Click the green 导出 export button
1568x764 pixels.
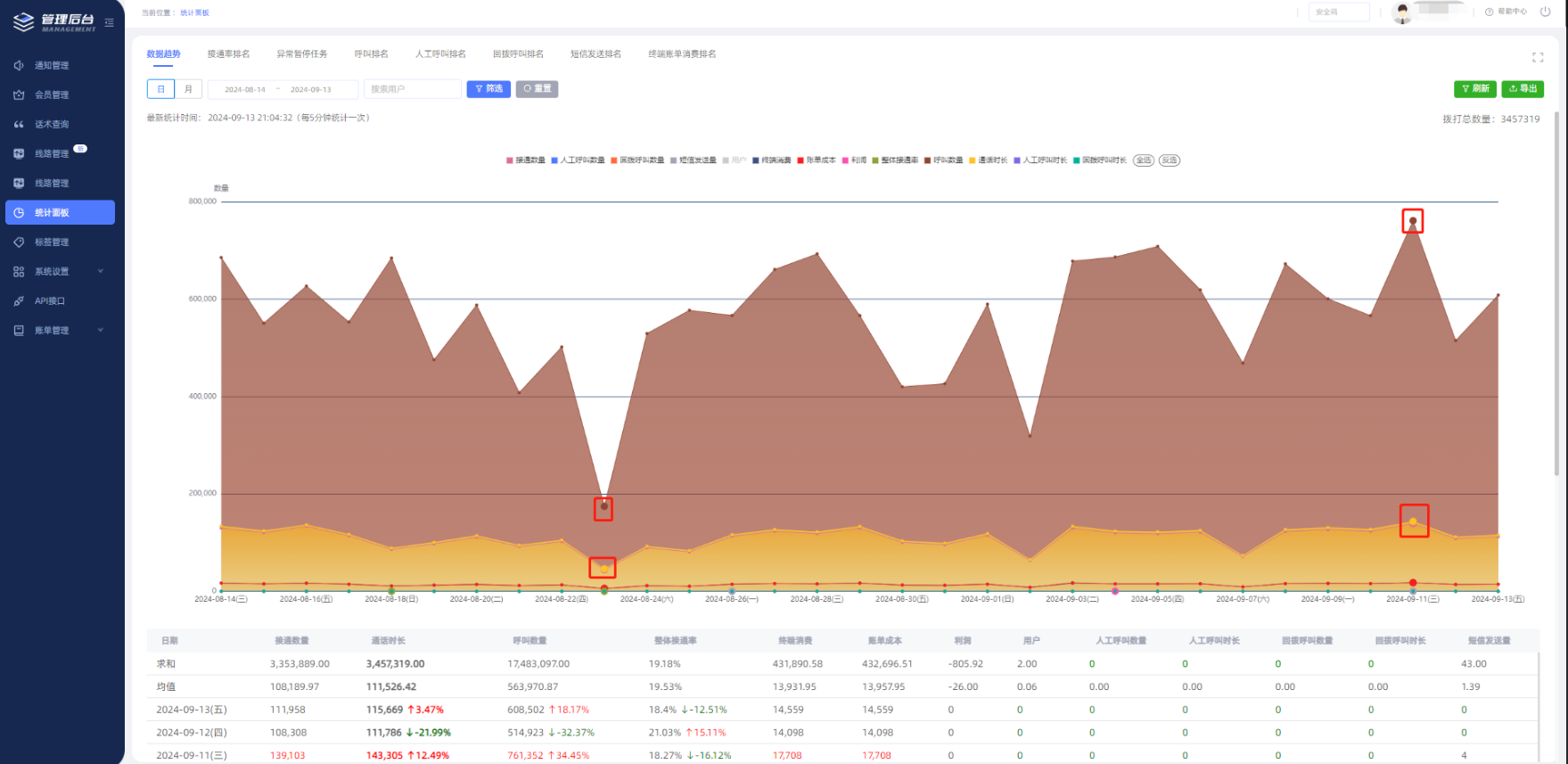1523,89
